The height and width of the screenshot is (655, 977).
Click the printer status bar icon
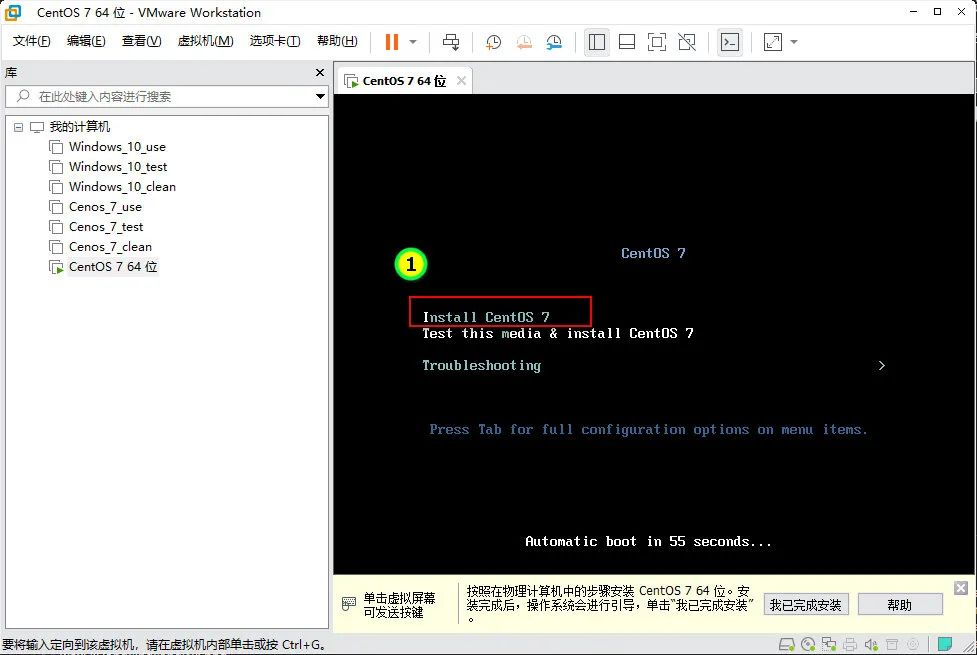[850, 644]
